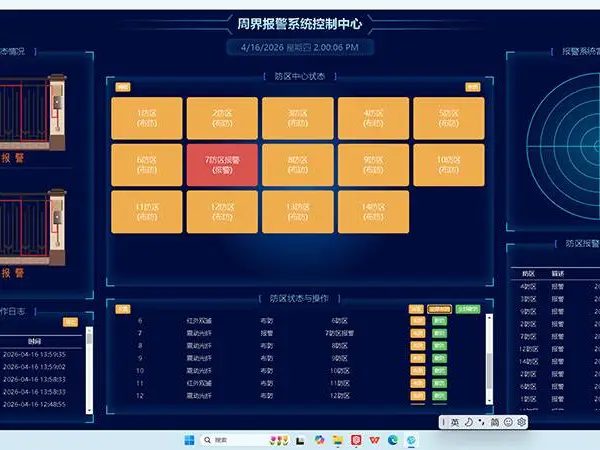
Task: Select the 8防区 zone tile
Action: point(298,165)
